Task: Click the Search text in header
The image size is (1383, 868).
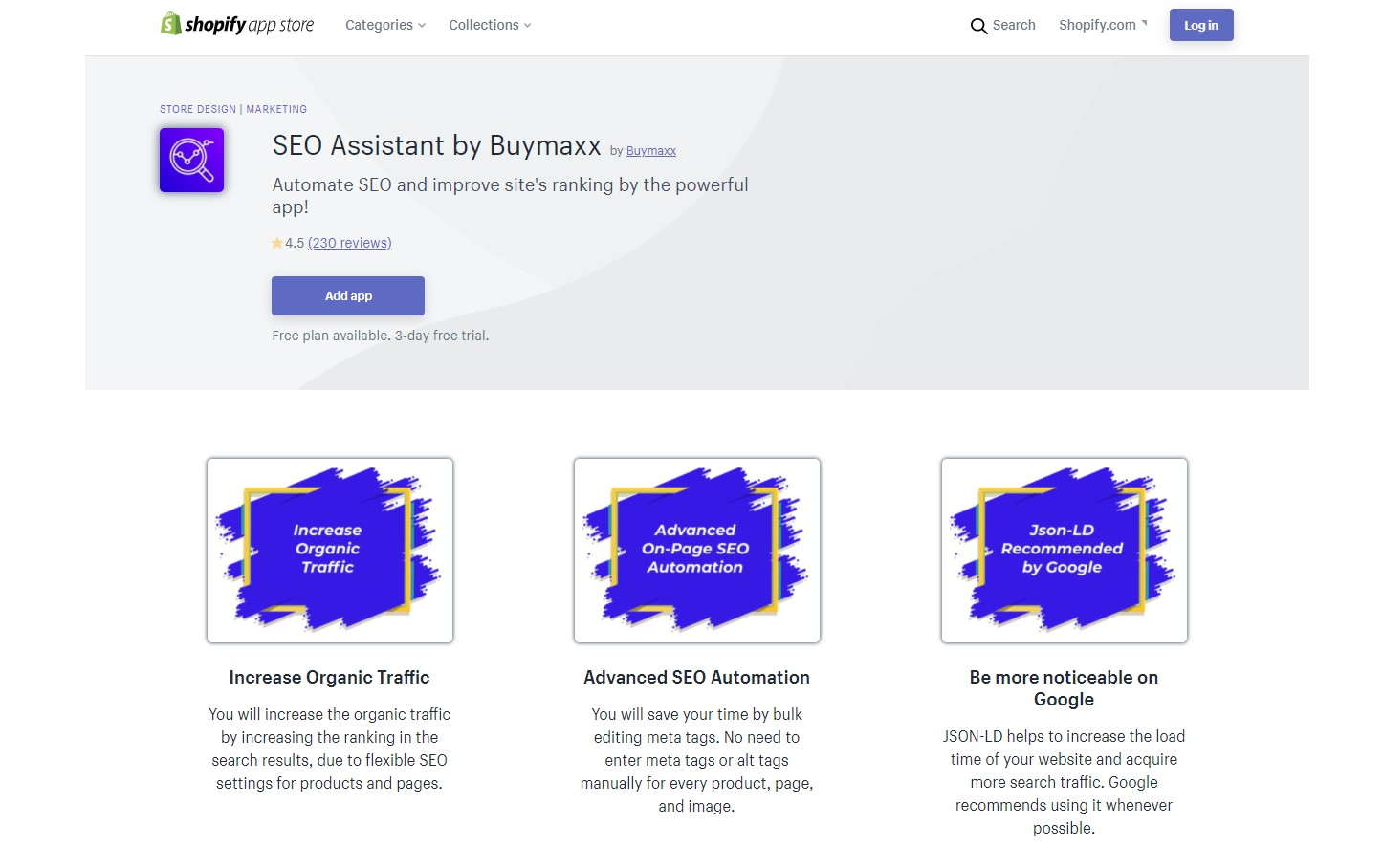Action: tap(1014, 25)
